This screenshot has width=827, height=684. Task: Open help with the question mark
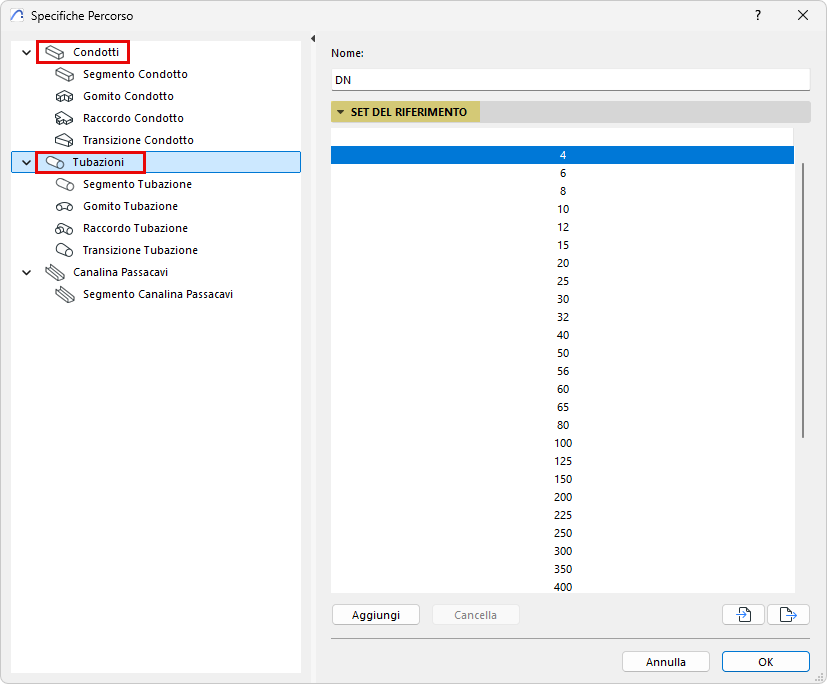758,15
